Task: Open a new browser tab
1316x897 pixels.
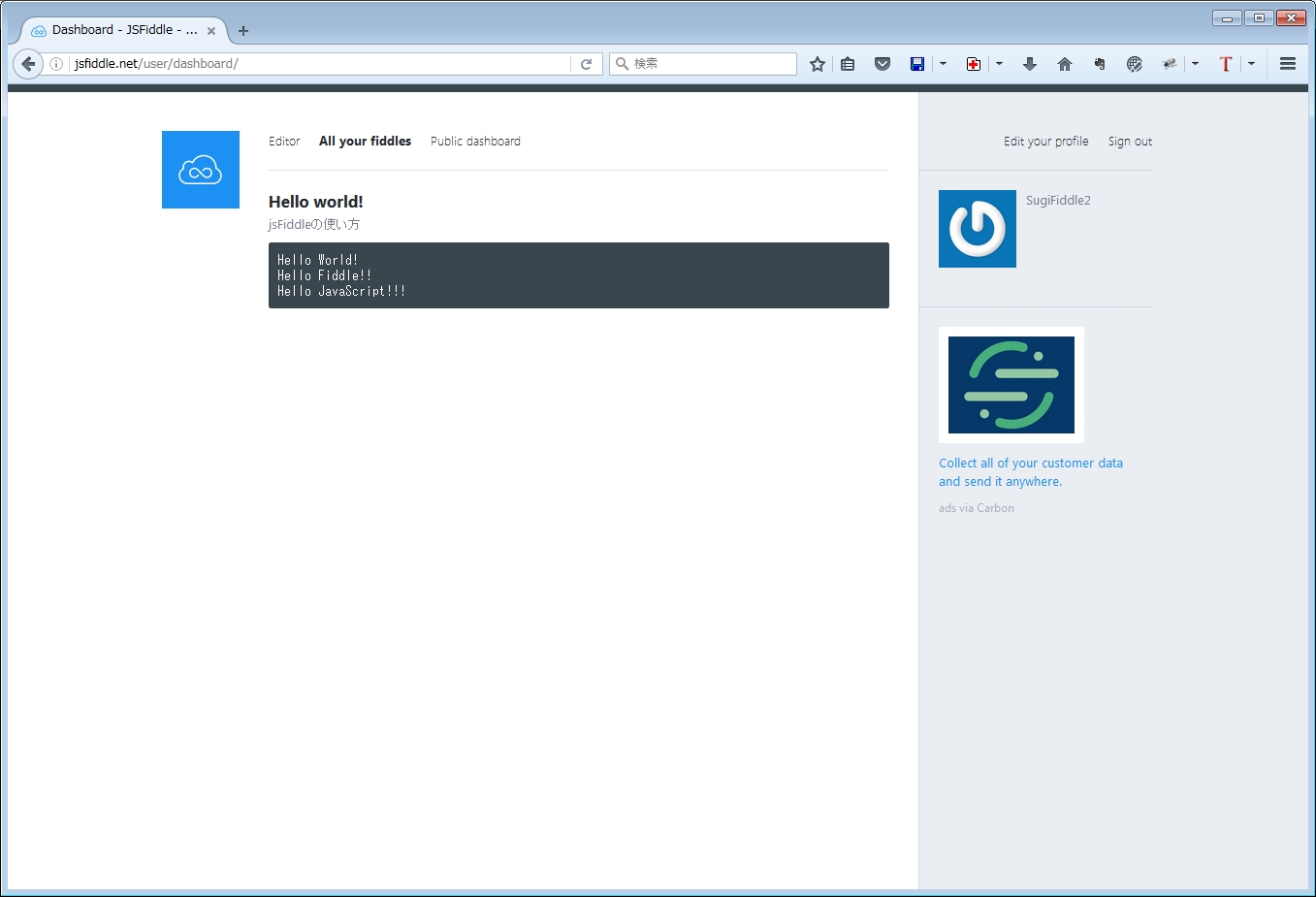Action: click(x=243, y=31)
